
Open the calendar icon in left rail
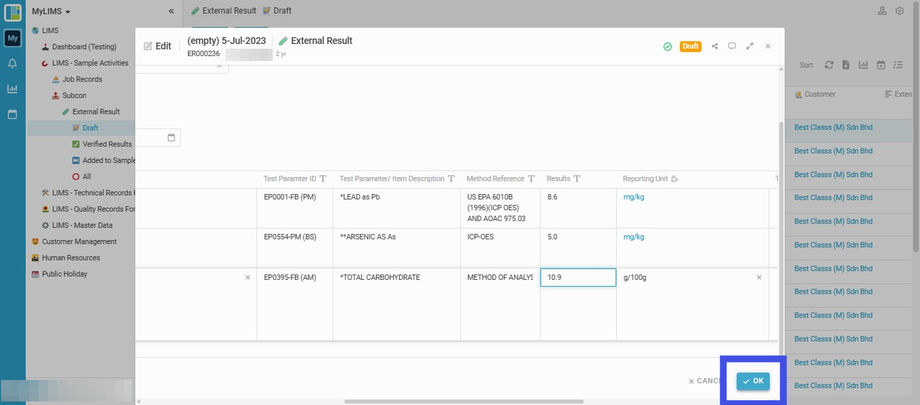click(x=12, y=114)
